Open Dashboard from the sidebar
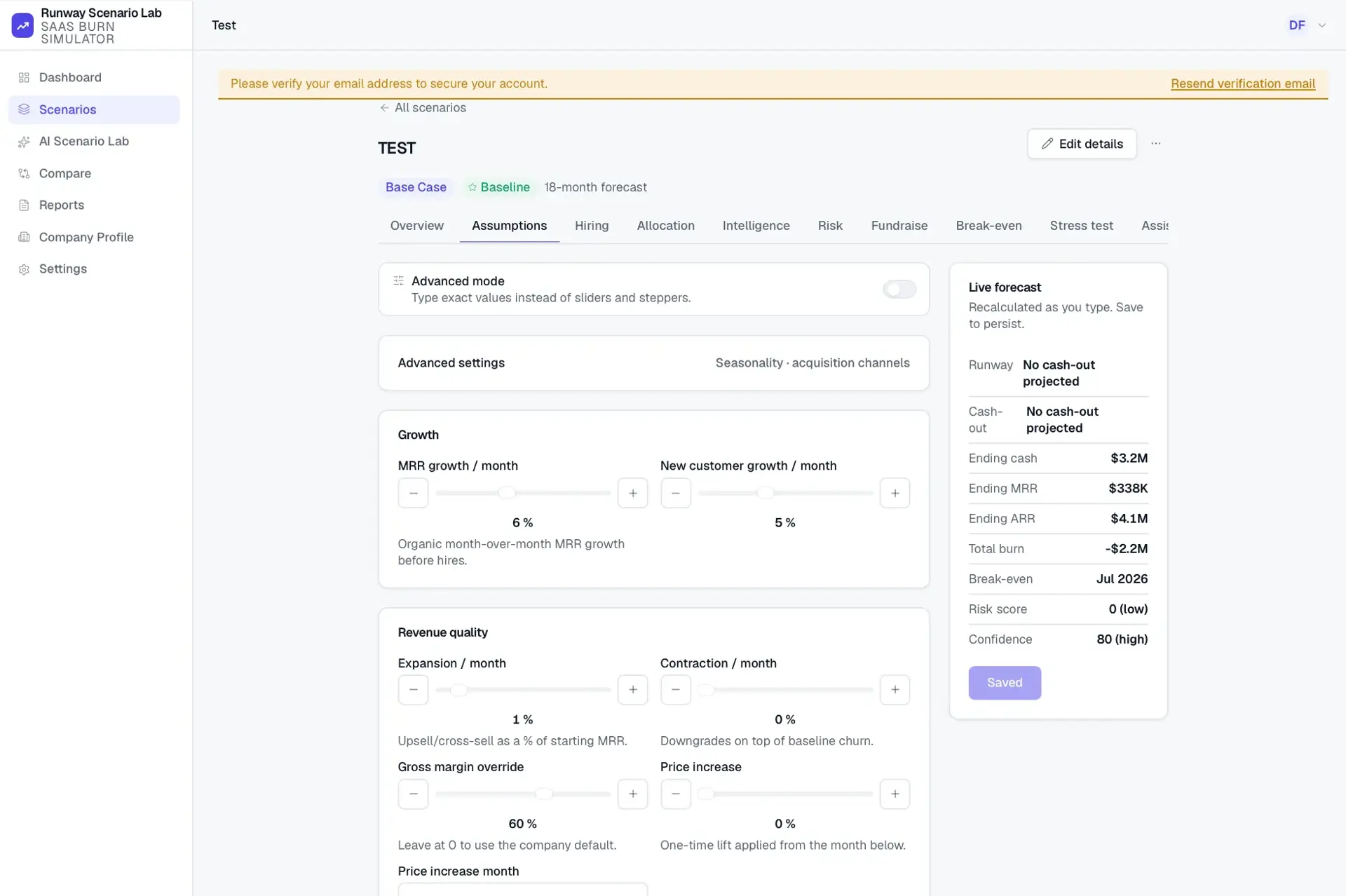The width and height of the screenshot is (1346, 896). click(x=94, y=77)
